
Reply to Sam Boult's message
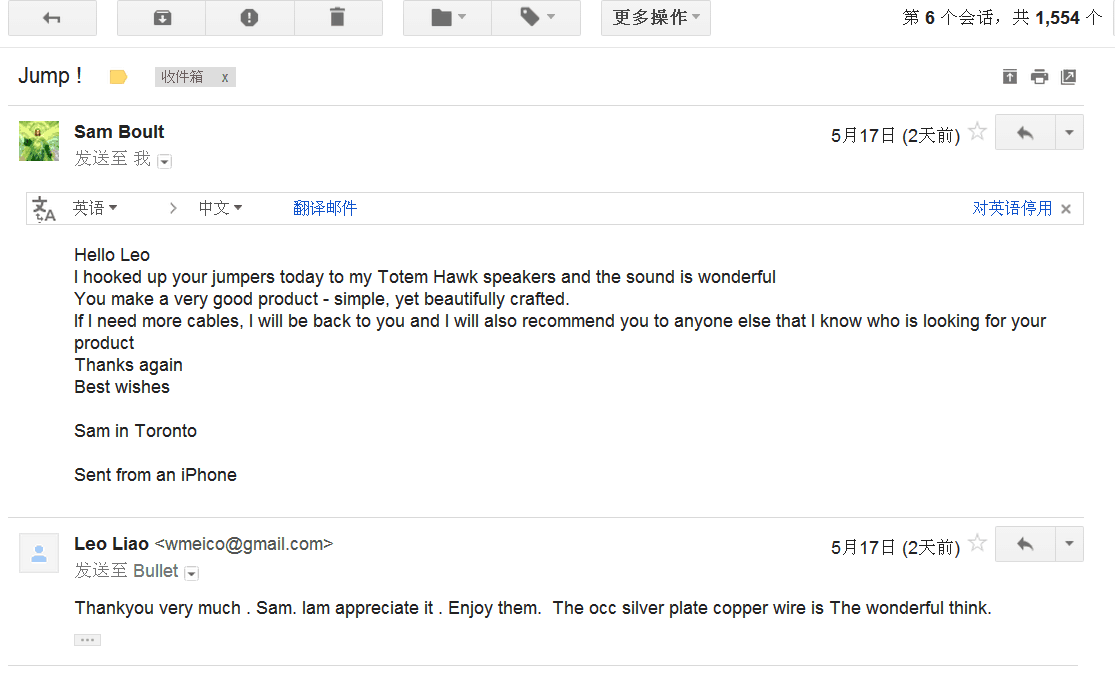[x=1025, y=133]
